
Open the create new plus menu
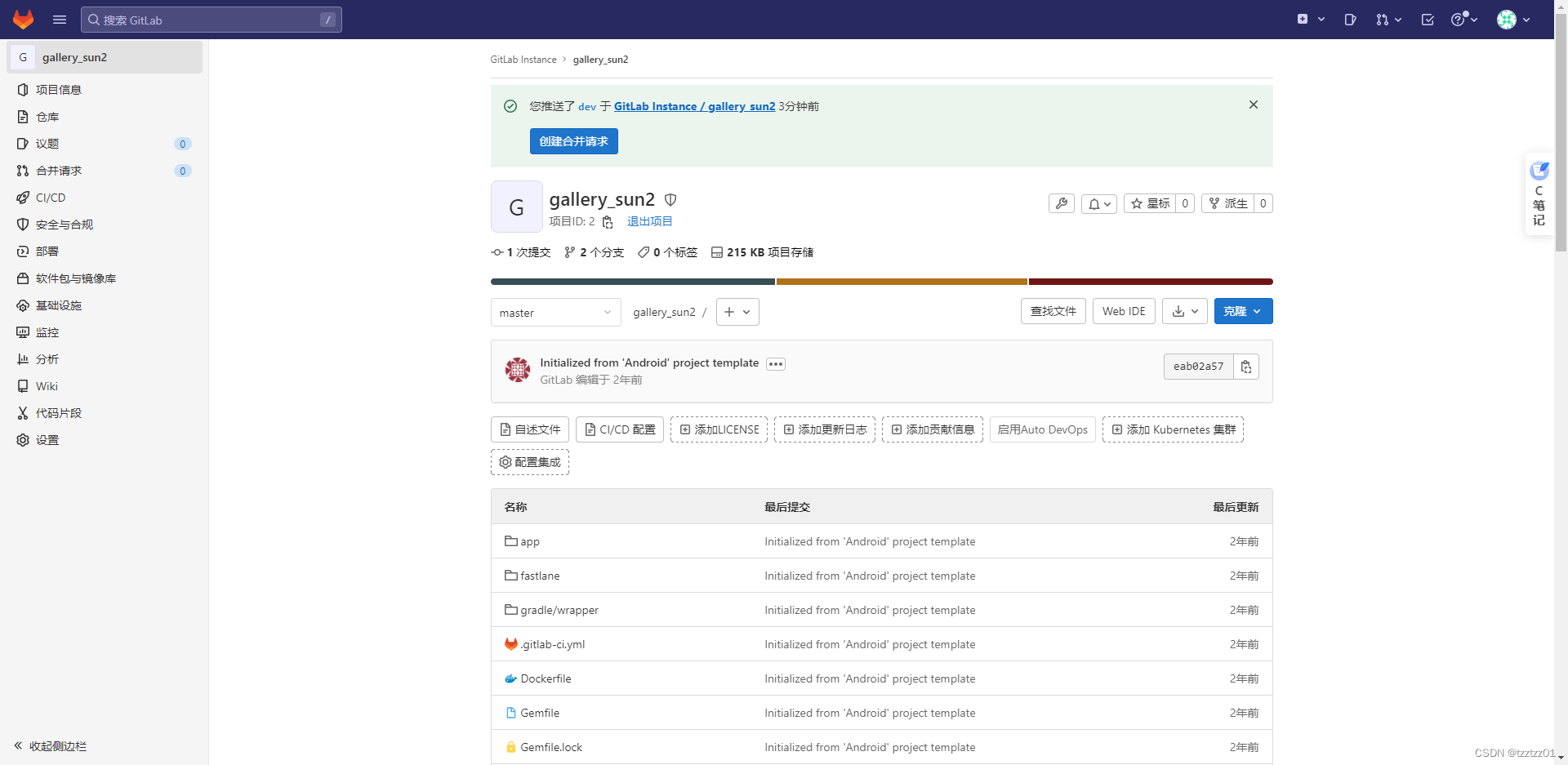pyautogui.click(x=1311, y=20)
